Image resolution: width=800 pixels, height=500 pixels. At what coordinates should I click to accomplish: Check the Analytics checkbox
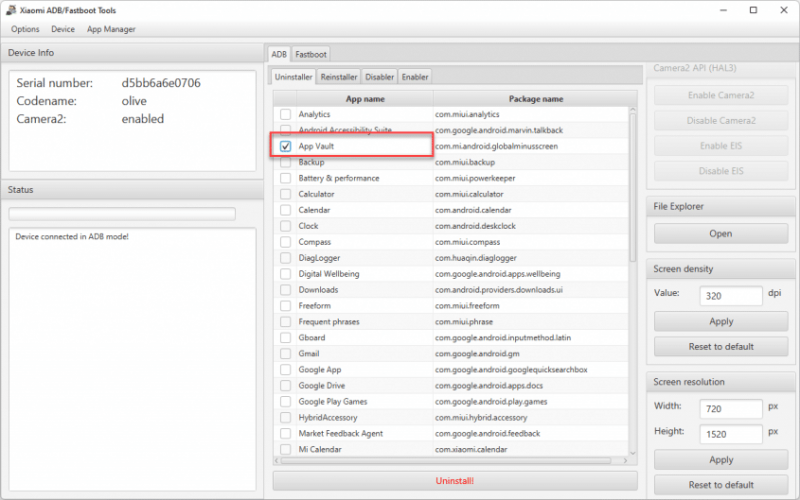[285, 114]
